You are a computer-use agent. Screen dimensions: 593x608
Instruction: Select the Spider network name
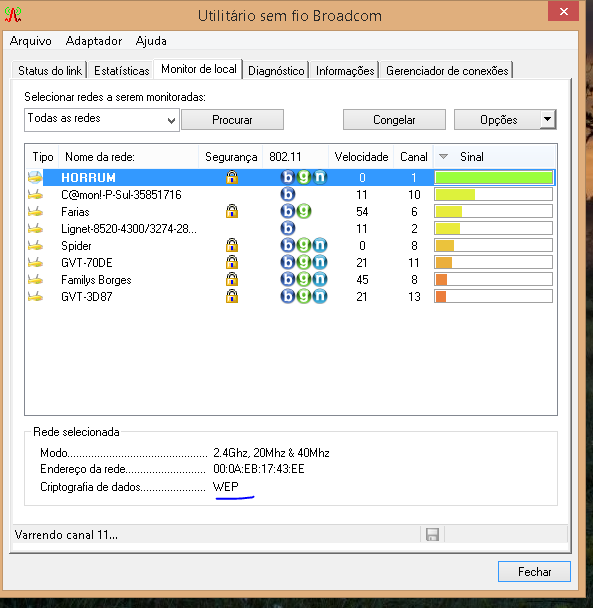76,246
